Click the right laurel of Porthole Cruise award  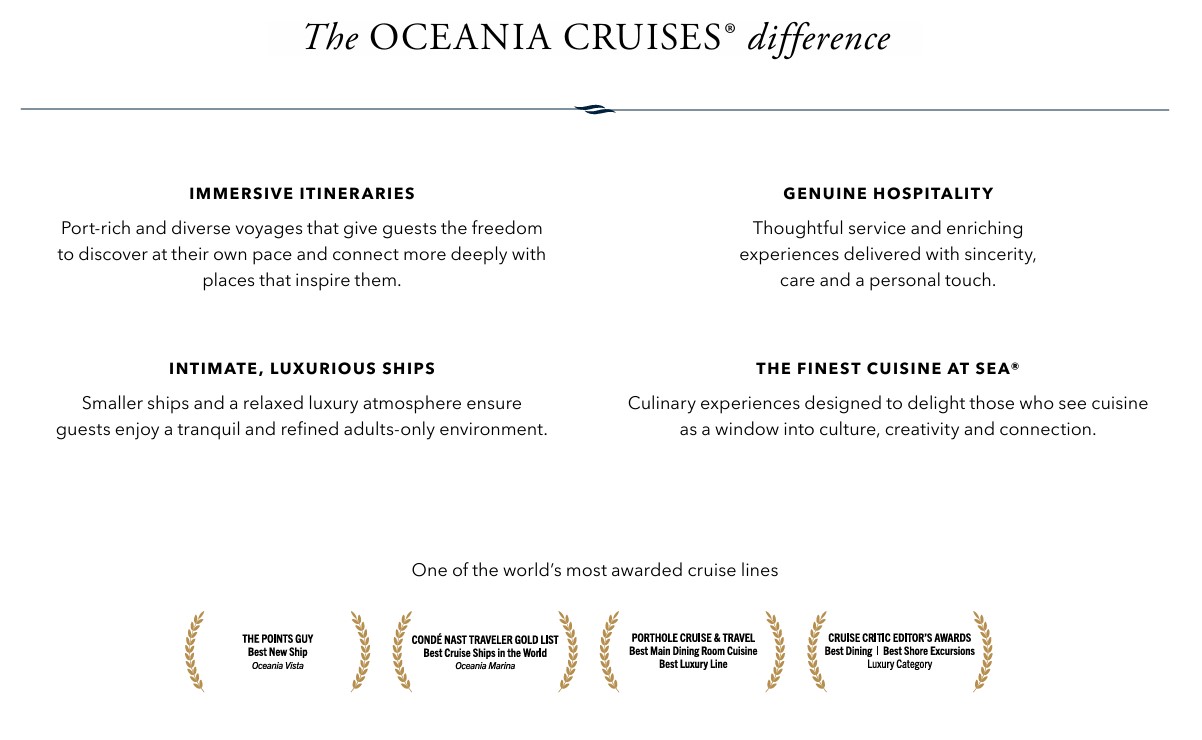point(775,651)
